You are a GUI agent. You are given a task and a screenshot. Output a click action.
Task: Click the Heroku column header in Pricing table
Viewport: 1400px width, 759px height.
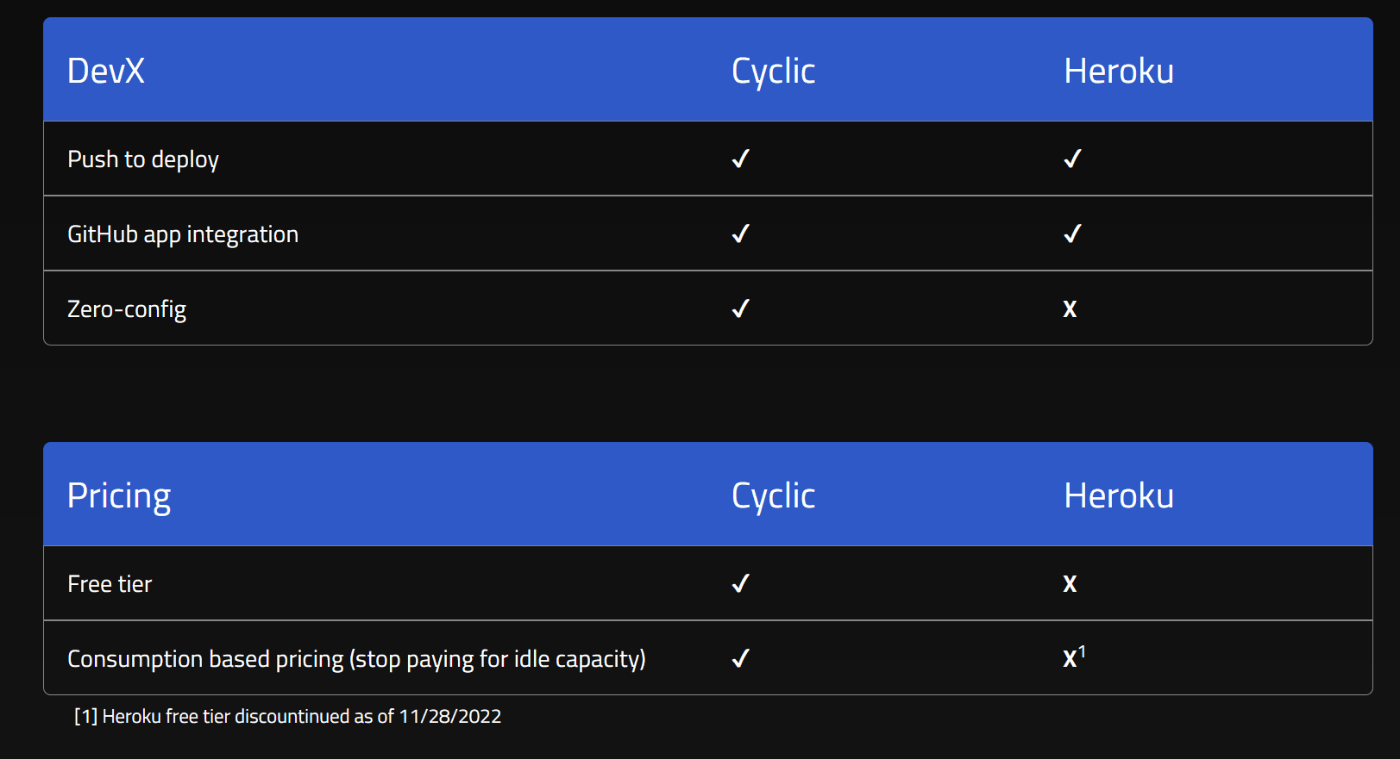1119,496
